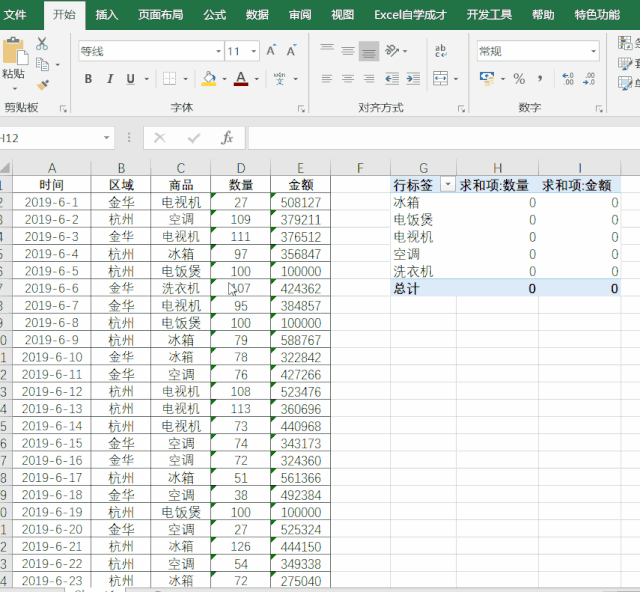Expand the number format 常规 dropdown
Screen dimensions: 640x592
pyautogui.click(x=595, y=51)
